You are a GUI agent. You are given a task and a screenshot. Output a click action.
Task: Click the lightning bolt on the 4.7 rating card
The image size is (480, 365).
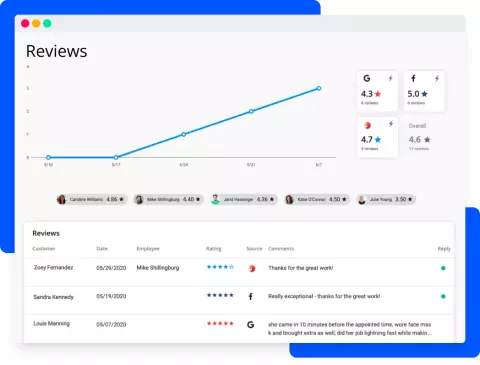click(391, 124)
